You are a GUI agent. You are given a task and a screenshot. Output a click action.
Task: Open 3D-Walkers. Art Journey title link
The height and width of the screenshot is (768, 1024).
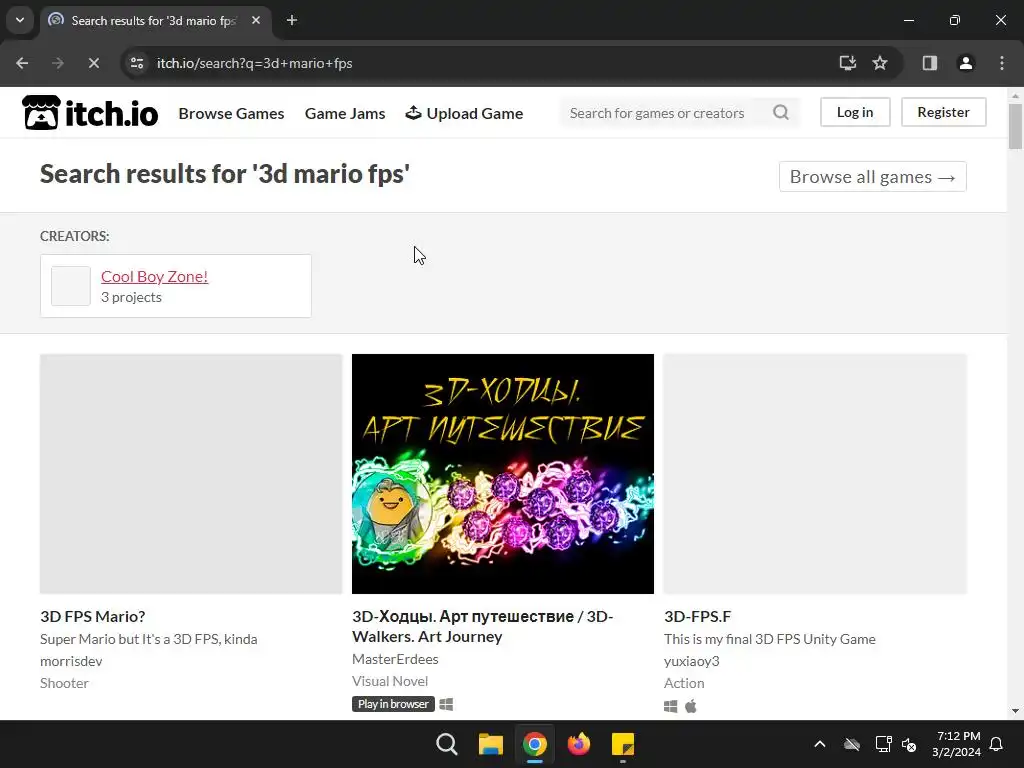pos(482,626)
